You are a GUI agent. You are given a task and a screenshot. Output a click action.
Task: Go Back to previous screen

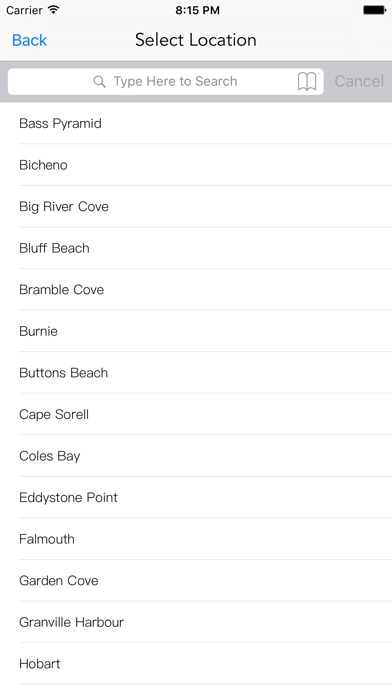[29, 40]
